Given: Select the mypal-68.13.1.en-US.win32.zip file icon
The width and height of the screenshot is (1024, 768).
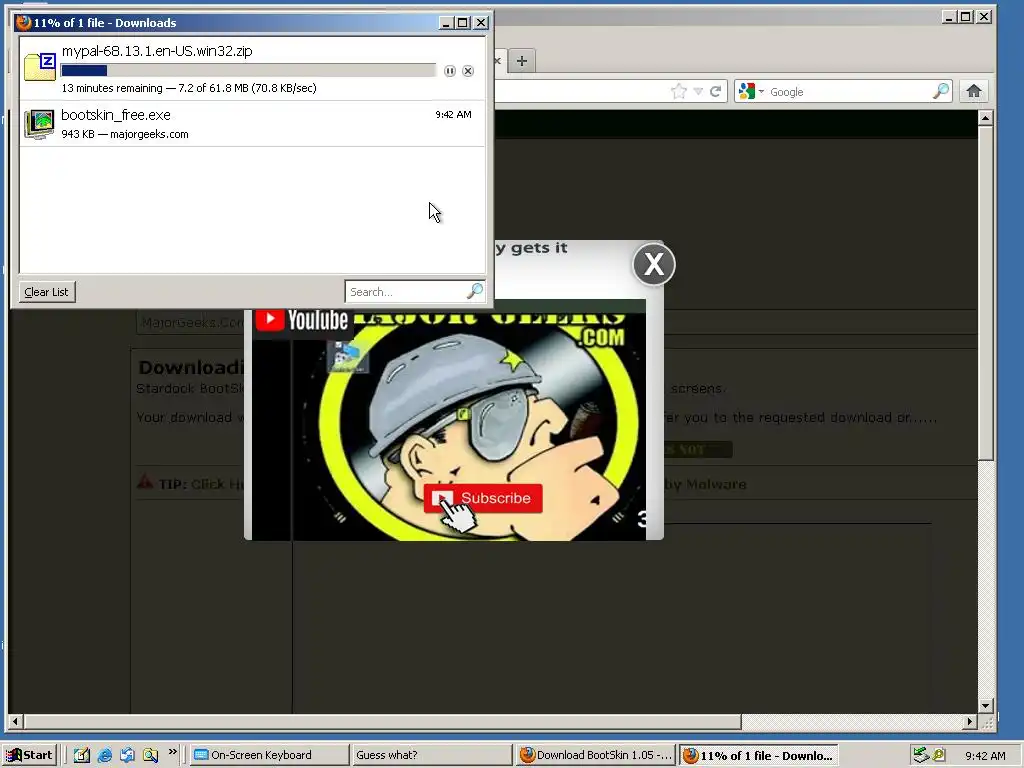Looking at the screenshot, I should [x=40, y=67].
